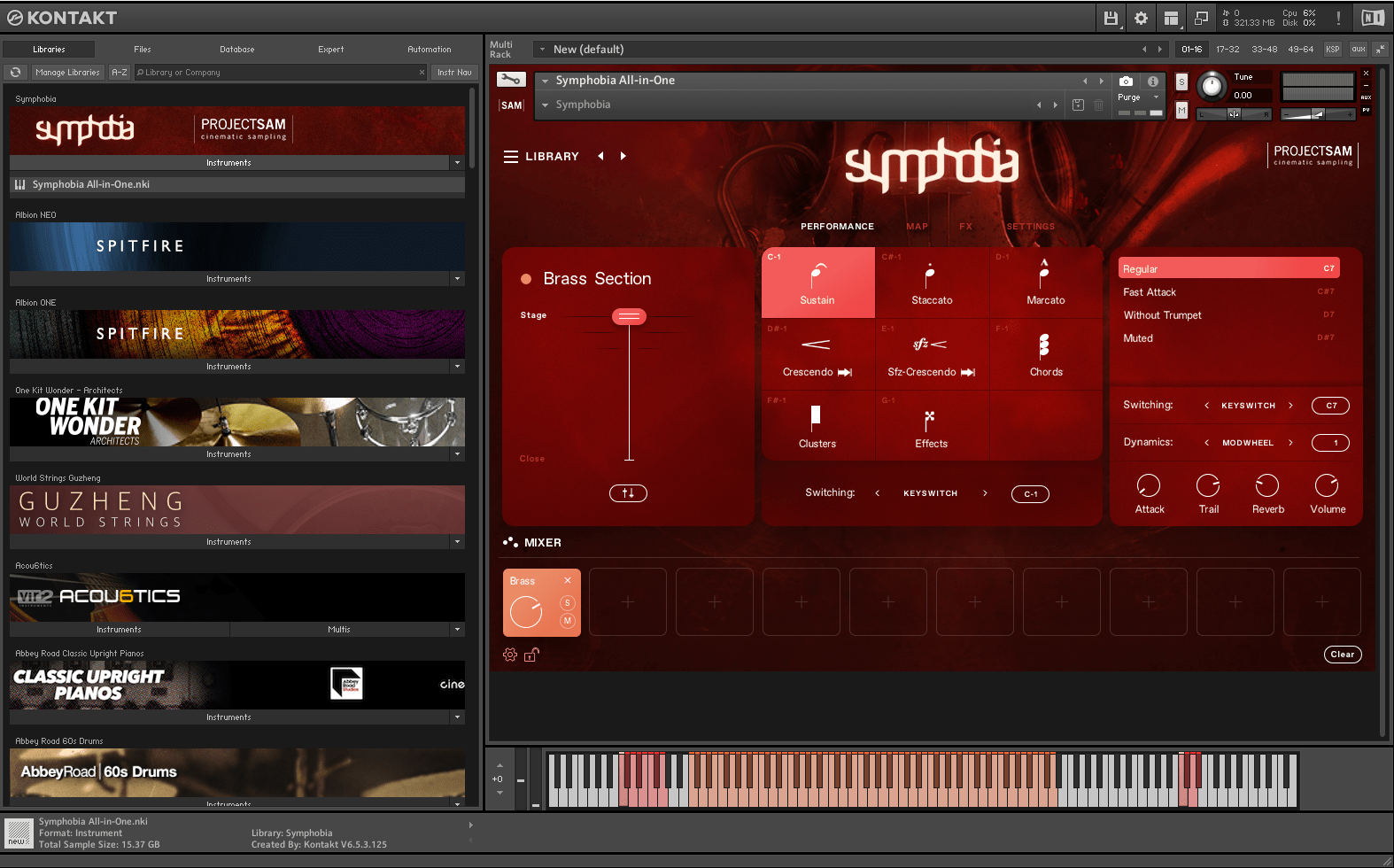Select the Clusters articulation

point(817,426)
